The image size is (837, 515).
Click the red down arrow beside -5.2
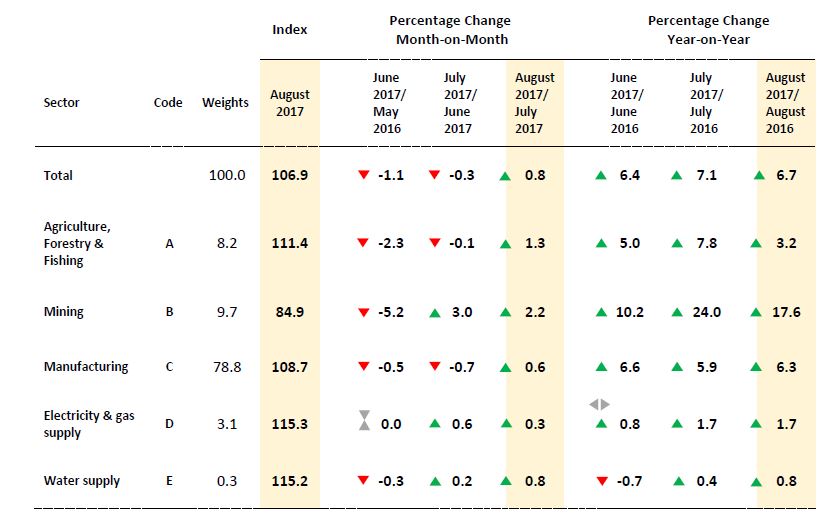pos(364,312)
